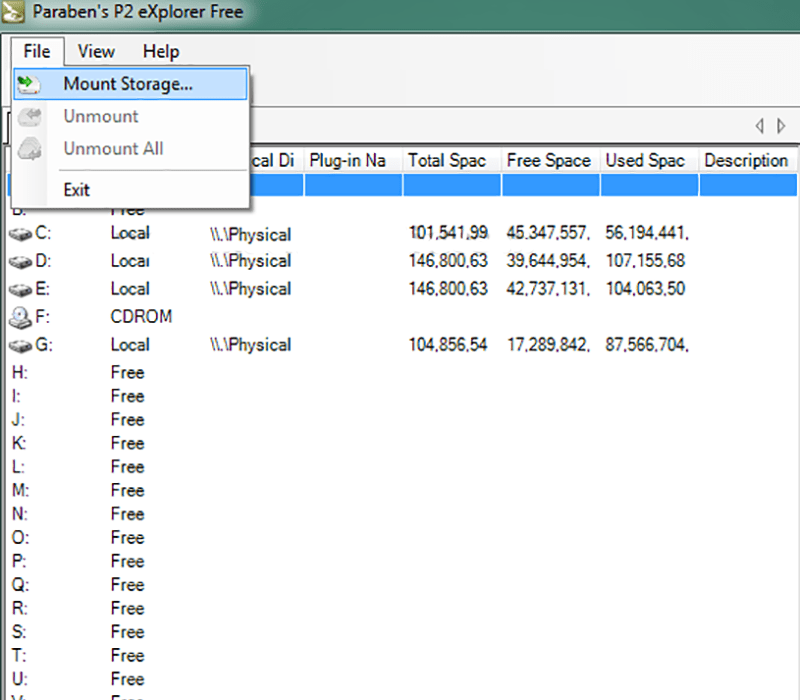
Task: Click the right tab scroll arrow
Action: point(781,126)
